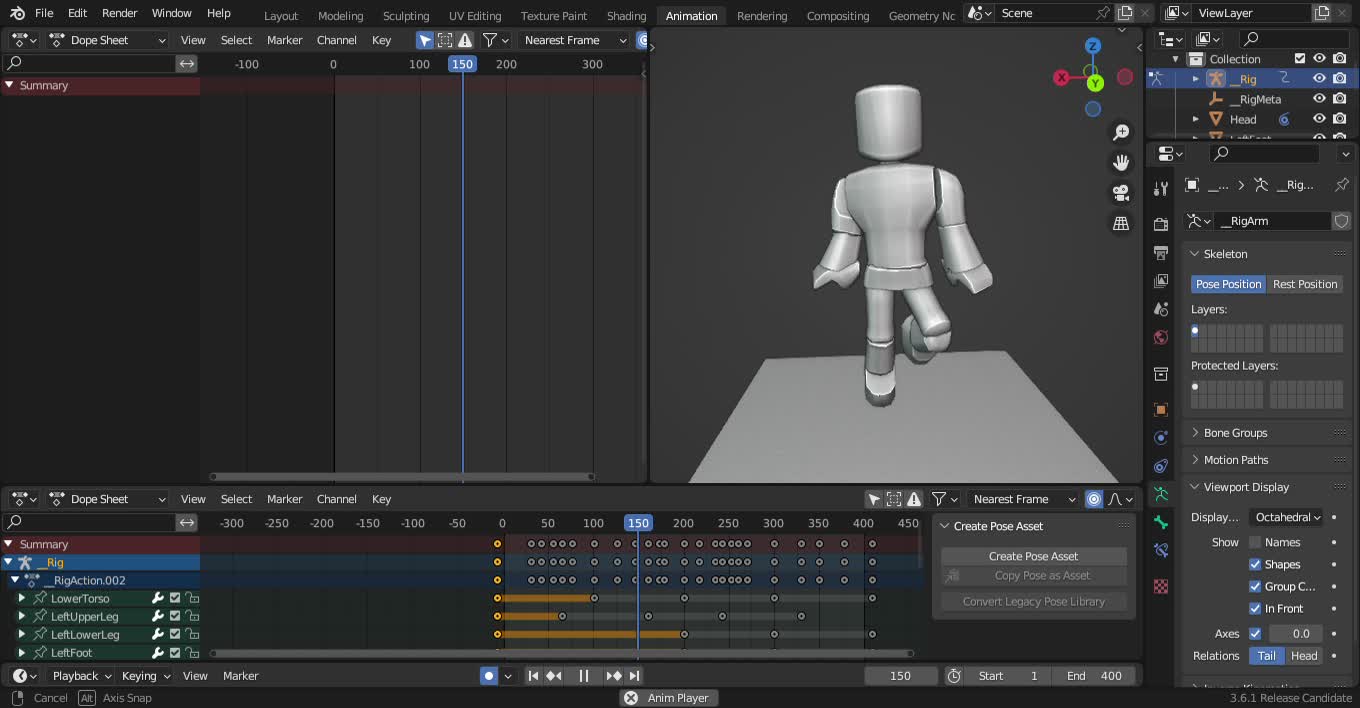Click the new scene icon beside Scene field
This screenshot has width=1360, height=708.
[1125, 13]
